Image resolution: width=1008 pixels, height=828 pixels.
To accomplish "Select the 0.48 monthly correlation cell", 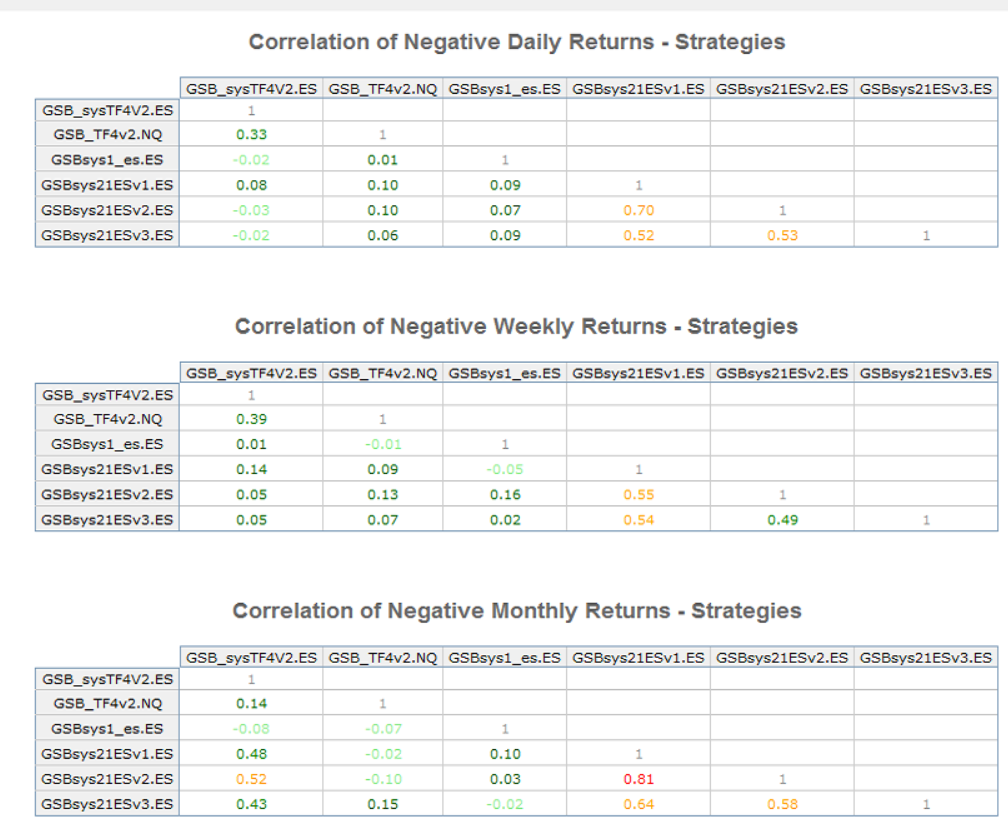I will (251, 754).
